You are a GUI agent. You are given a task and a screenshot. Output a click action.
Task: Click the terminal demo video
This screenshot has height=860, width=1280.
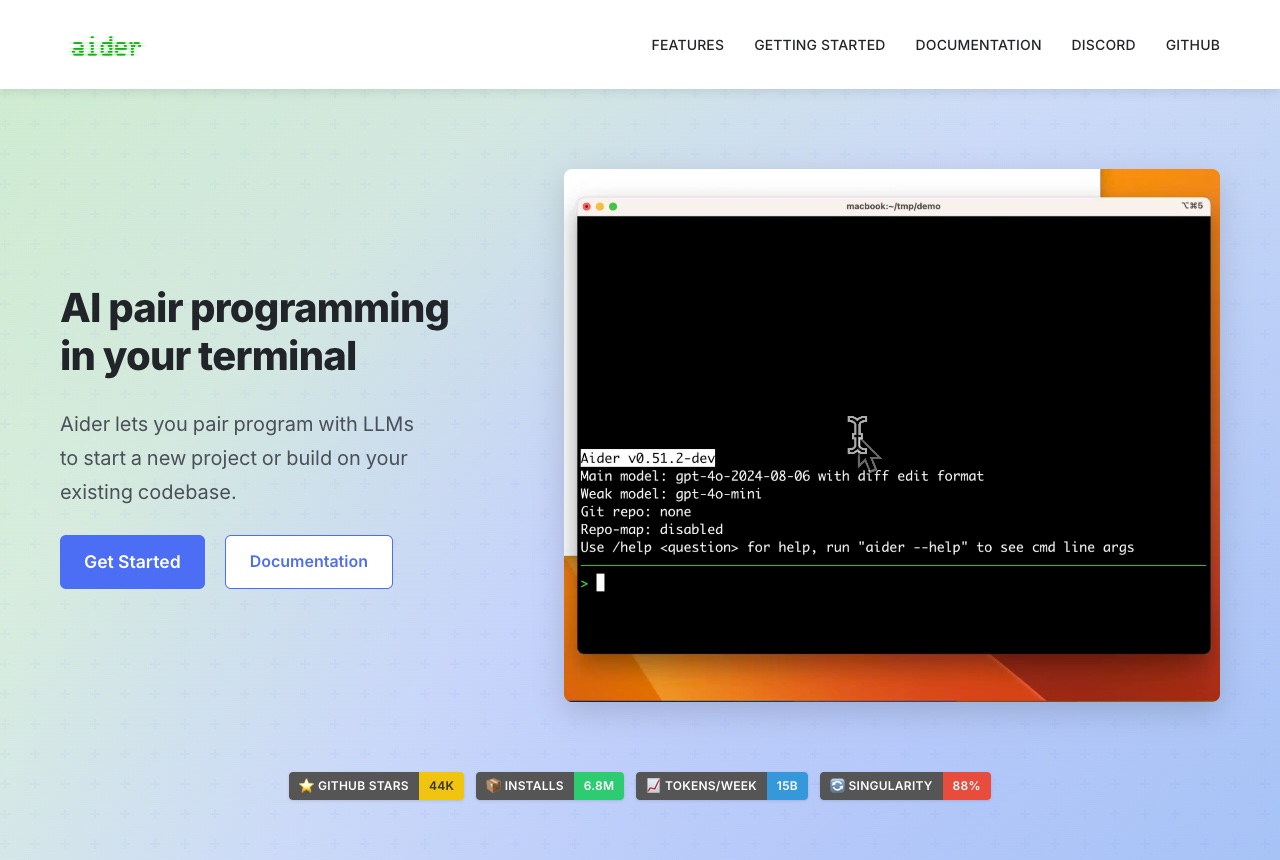click(892, 435)
